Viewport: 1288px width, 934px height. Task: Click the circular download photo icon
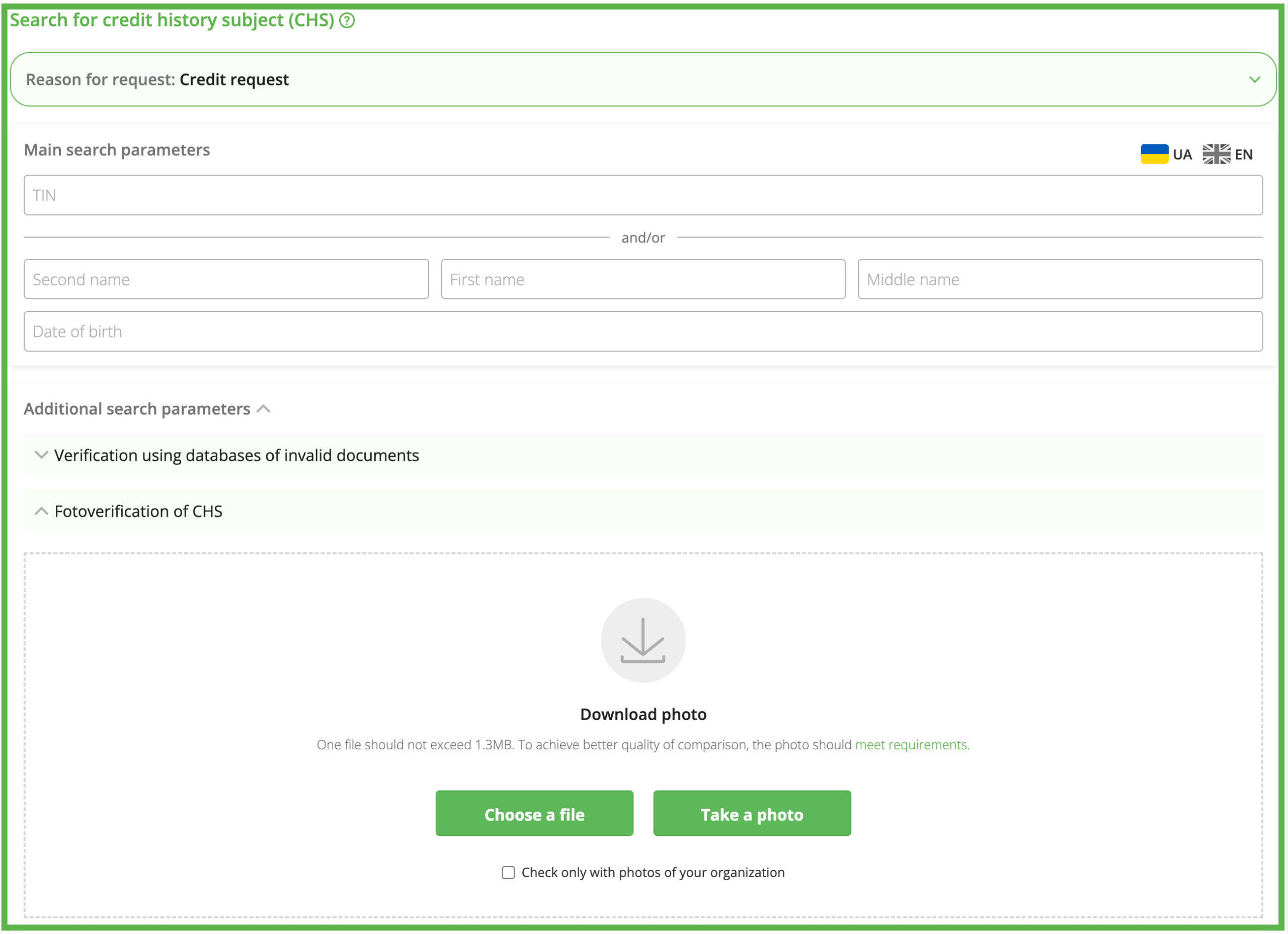pyautogui.click(x=643, y=640)
